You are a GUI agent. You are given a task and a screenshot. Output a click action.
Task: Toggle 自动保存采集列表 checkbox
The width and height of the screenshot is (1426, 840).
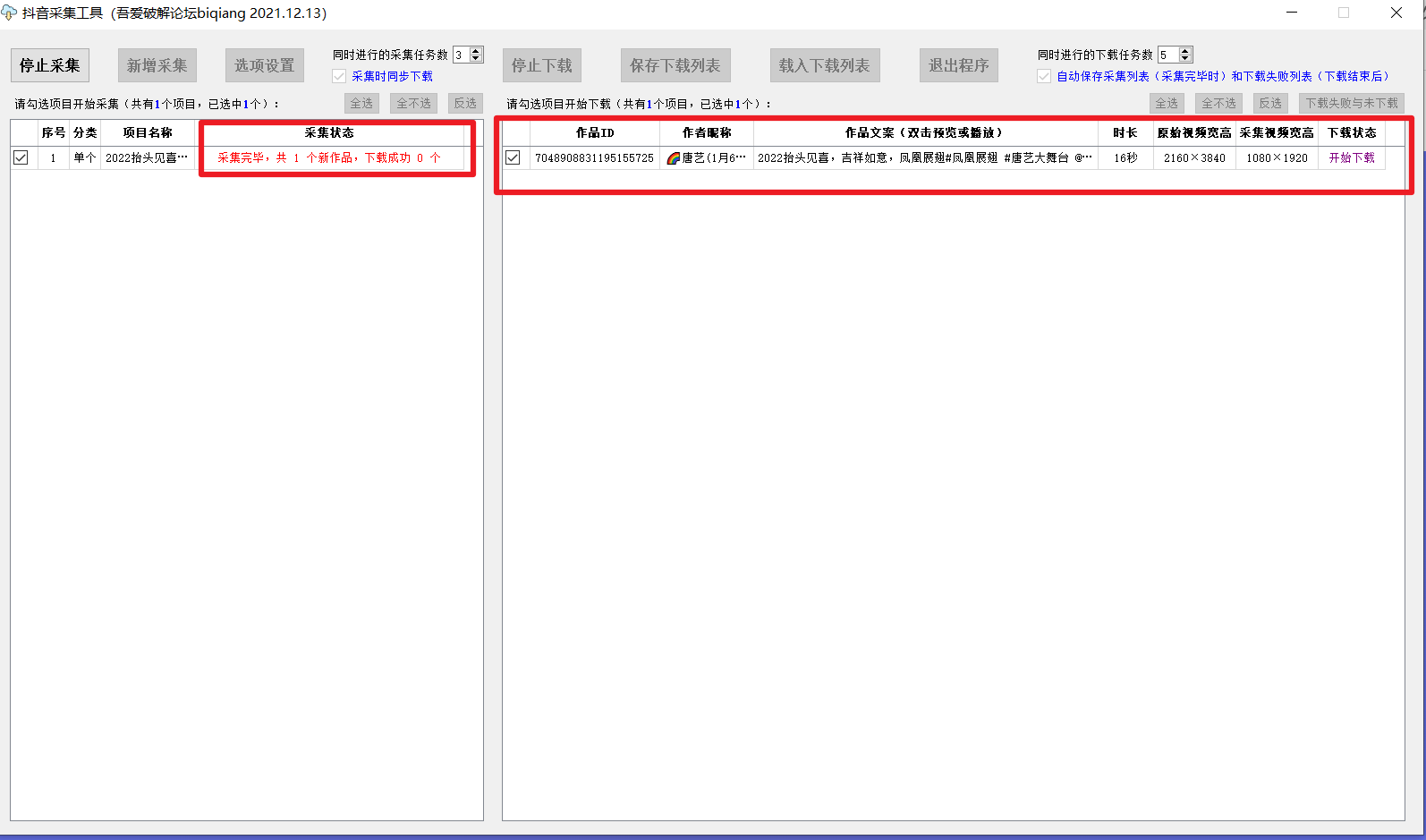coord(1044,77)
